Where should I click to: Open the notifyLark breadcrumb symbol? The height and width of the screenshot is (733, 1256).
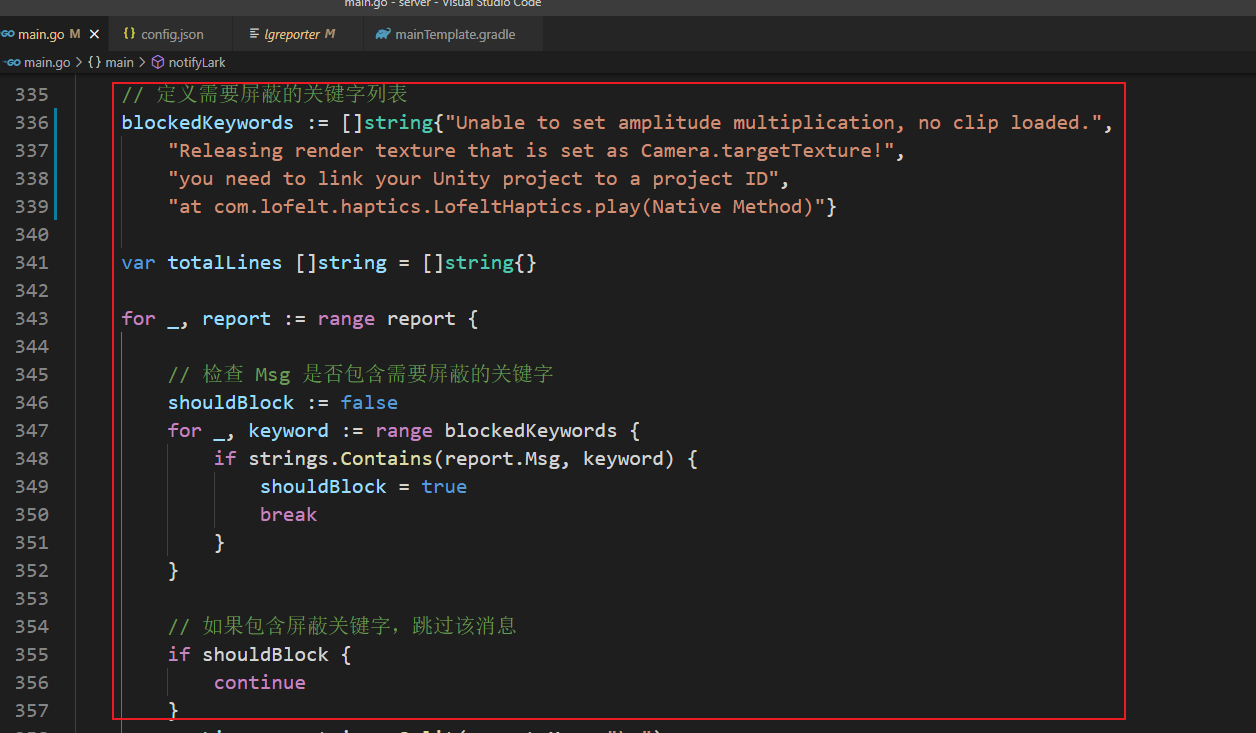tap(197, 62)
